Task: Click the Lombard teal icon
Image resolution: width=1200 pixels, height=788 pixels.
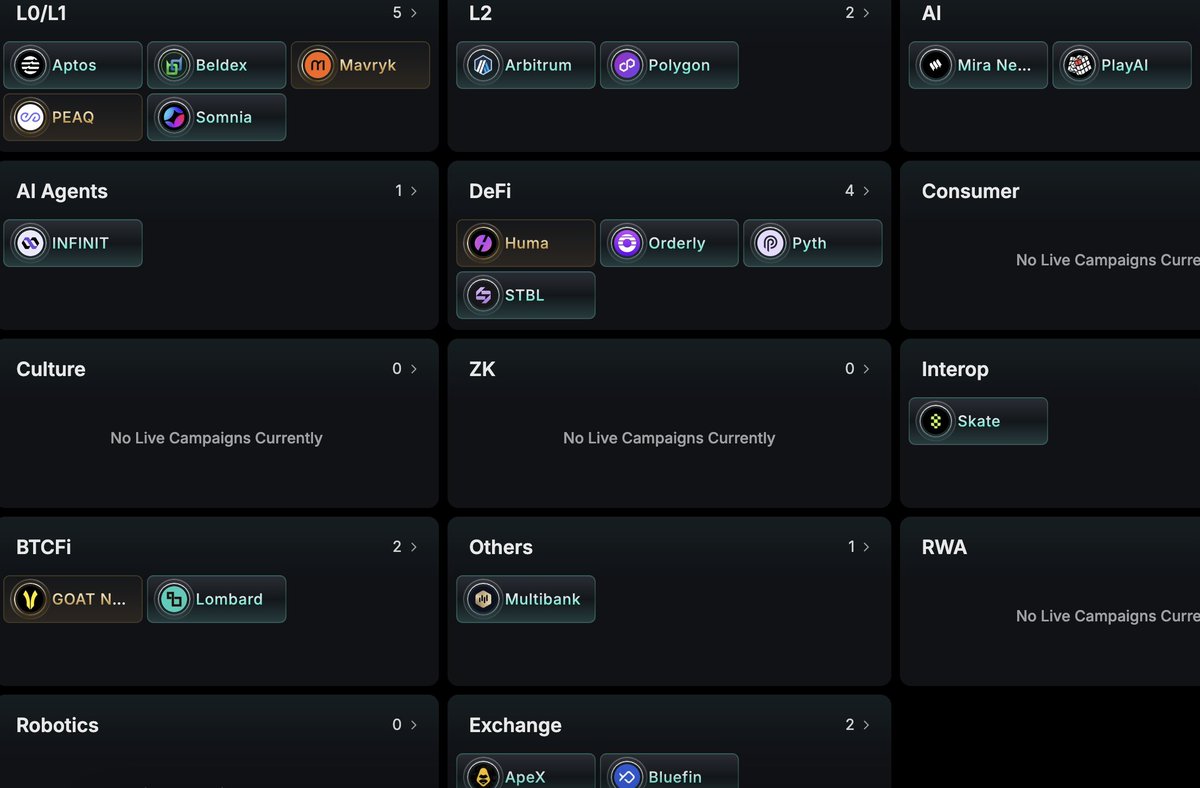Action: (x=174, y=599)
